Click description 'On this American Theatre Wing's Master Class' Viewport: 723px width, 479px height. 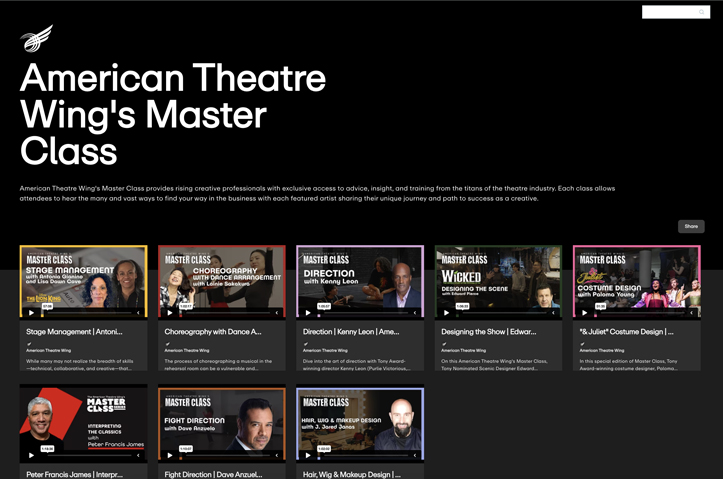pos(494,365)
